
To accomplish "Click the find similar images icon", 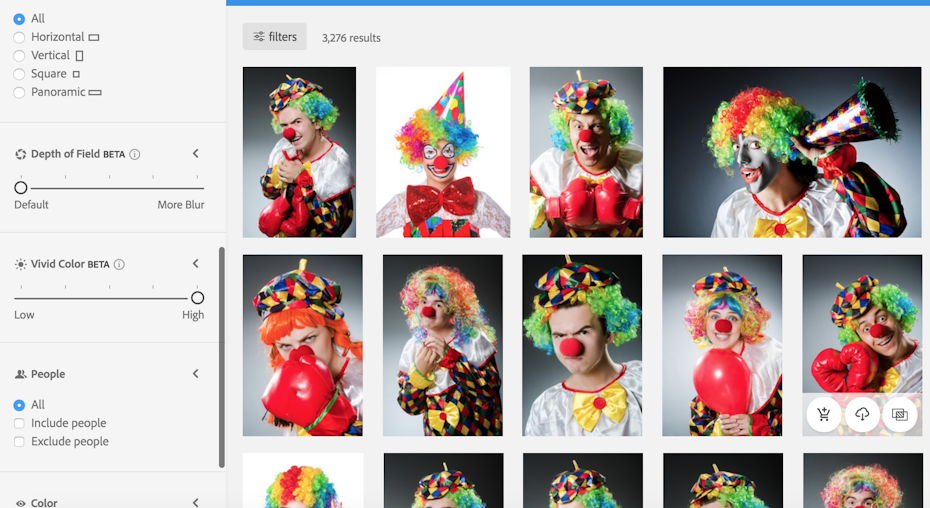I will click(x=900, y=415).
